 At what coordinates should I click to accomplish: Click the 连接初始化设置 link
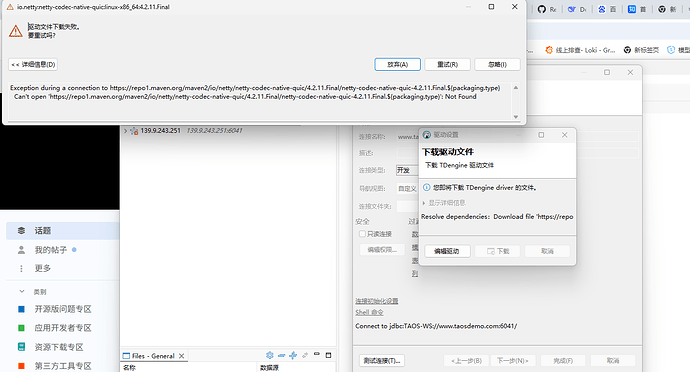pos(377,301)
